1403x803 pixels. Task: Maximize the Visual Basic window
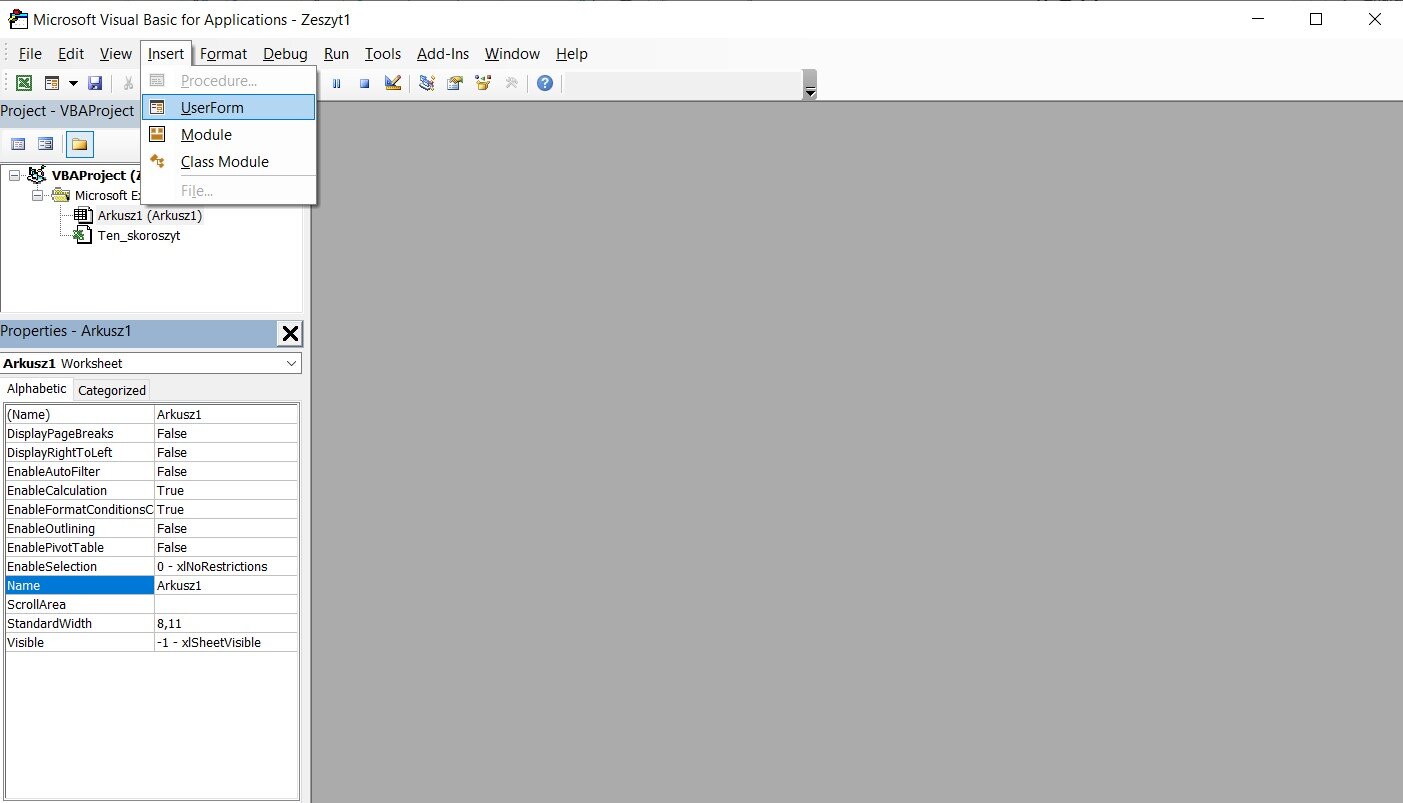click(x=1316, y=19)
